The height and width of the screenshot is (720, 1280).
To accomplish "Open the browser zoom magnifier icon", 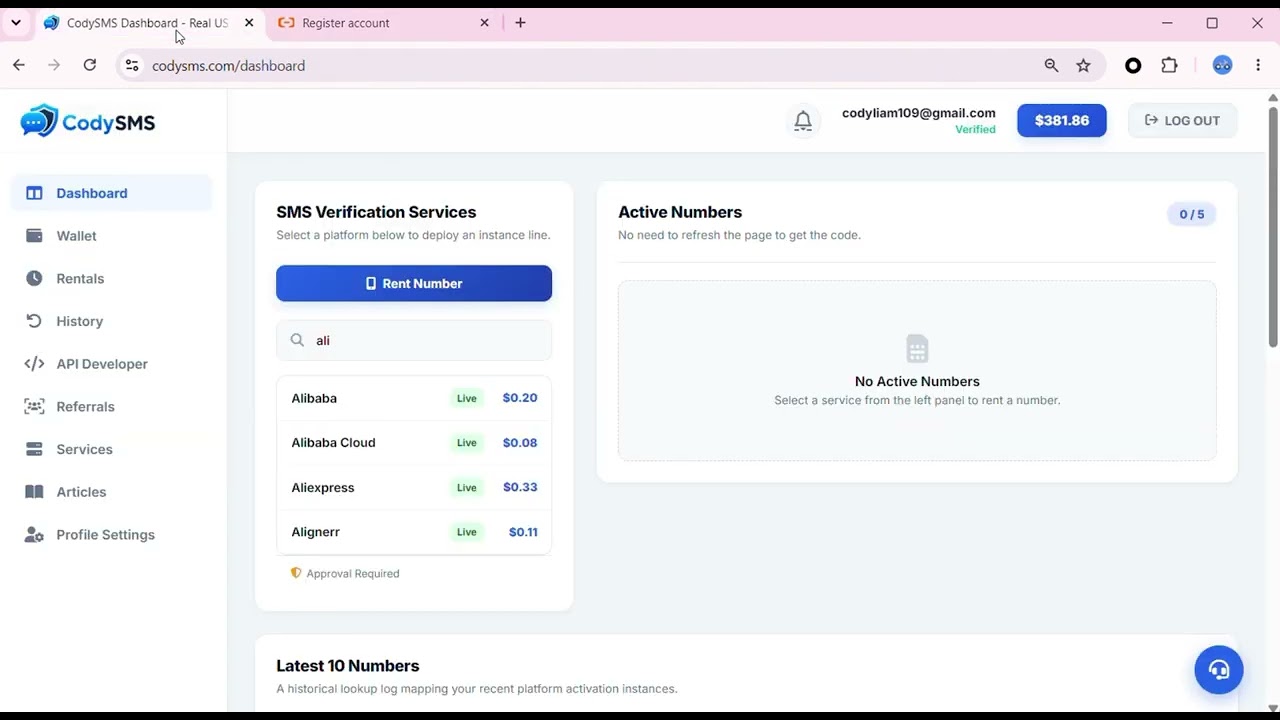I will click(1051, 65).
